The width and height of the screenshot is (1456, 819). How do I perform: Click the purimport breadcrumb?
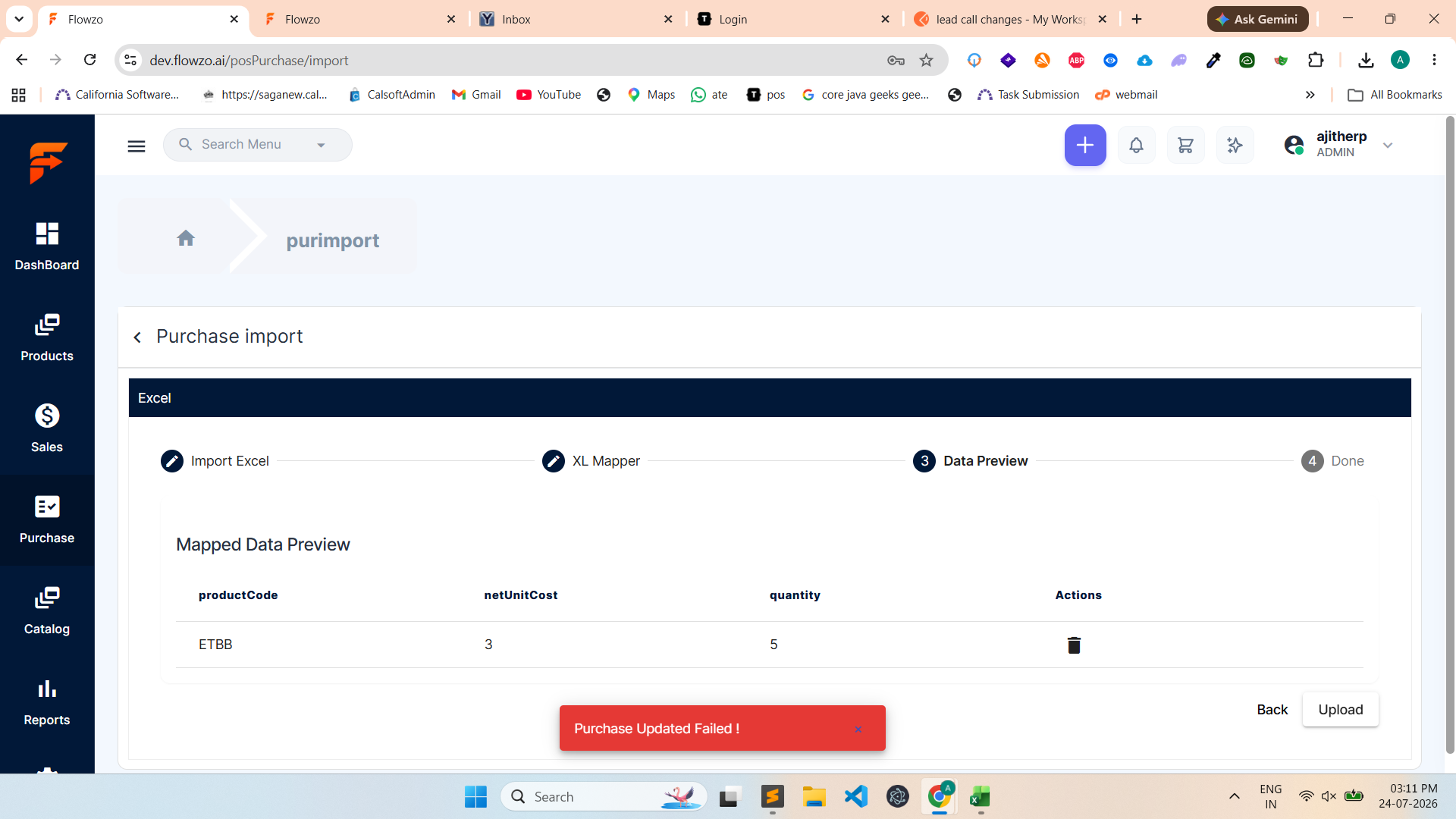coord(333,240)
